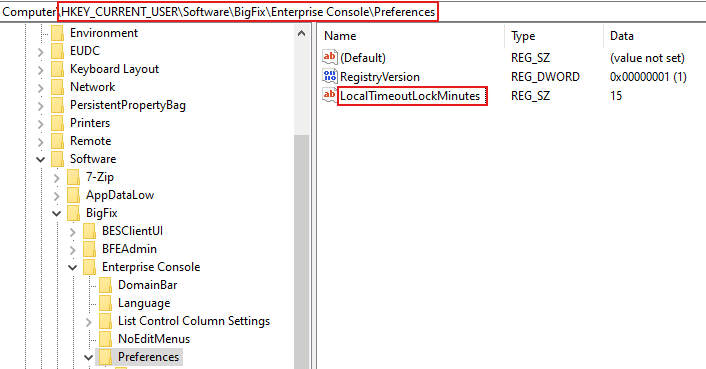Select the Keyboard Layout tree label
Viewport: 706px width, 369px height.
[114, 69]
